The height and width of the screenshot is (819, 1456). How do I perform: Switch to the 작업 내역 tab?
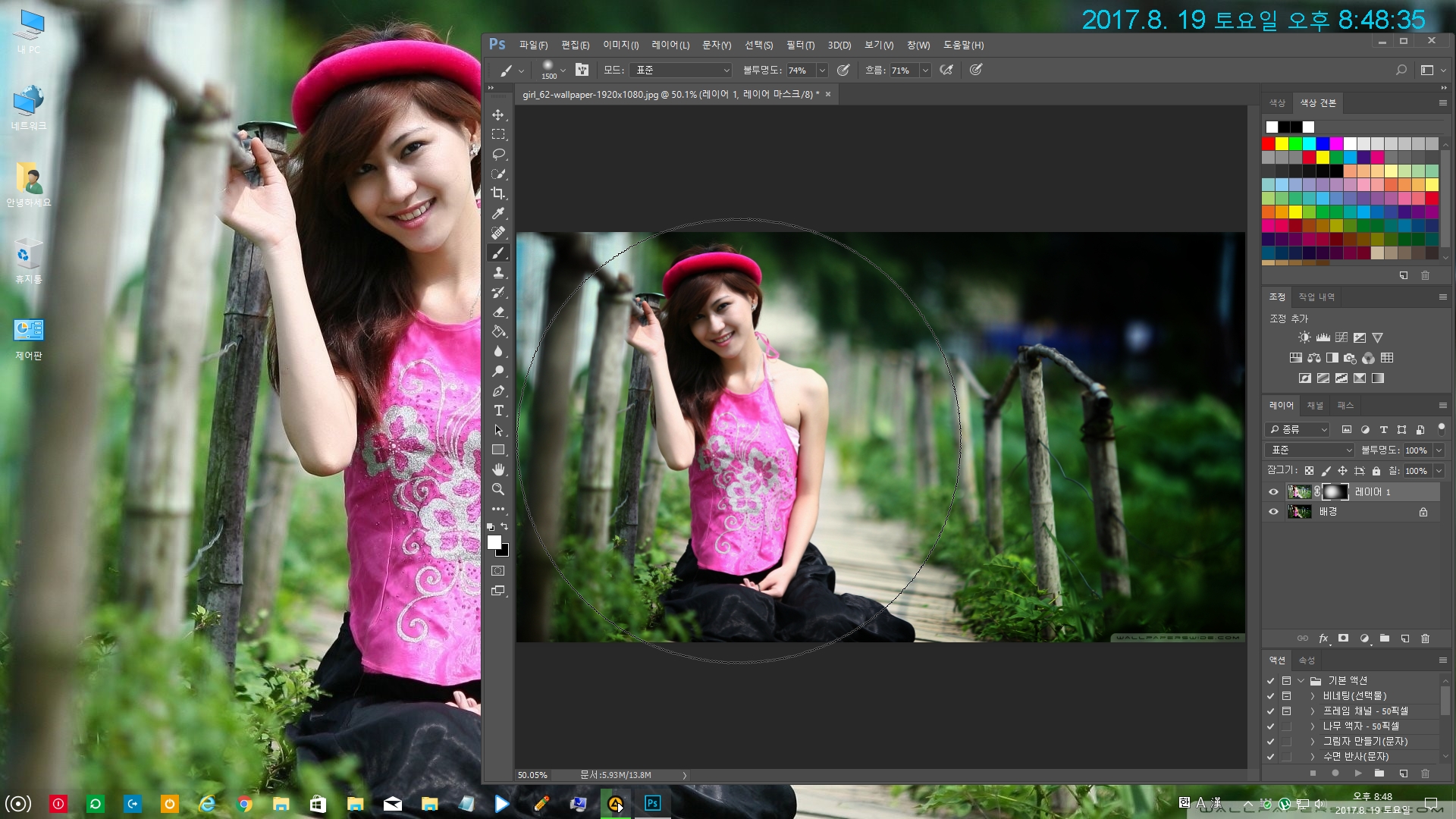pyautogui.click(x=1316, y=297)
